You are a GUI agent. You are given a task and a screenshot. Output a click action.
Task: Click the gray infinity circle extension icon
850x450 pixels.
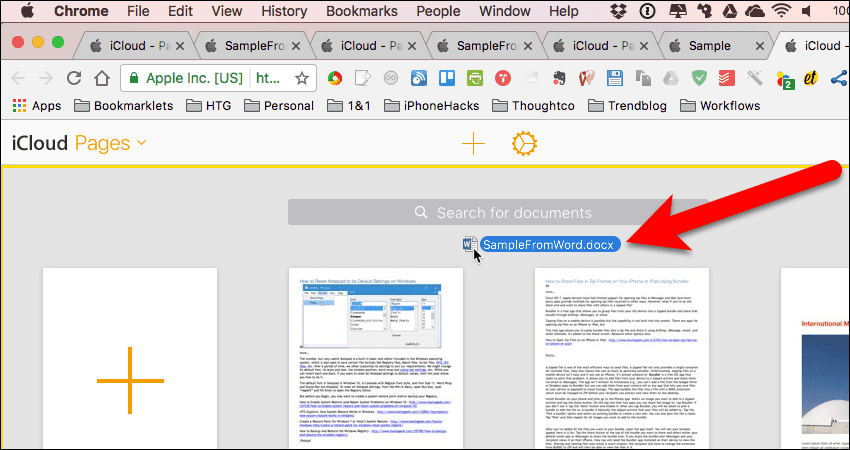point(390,79)
